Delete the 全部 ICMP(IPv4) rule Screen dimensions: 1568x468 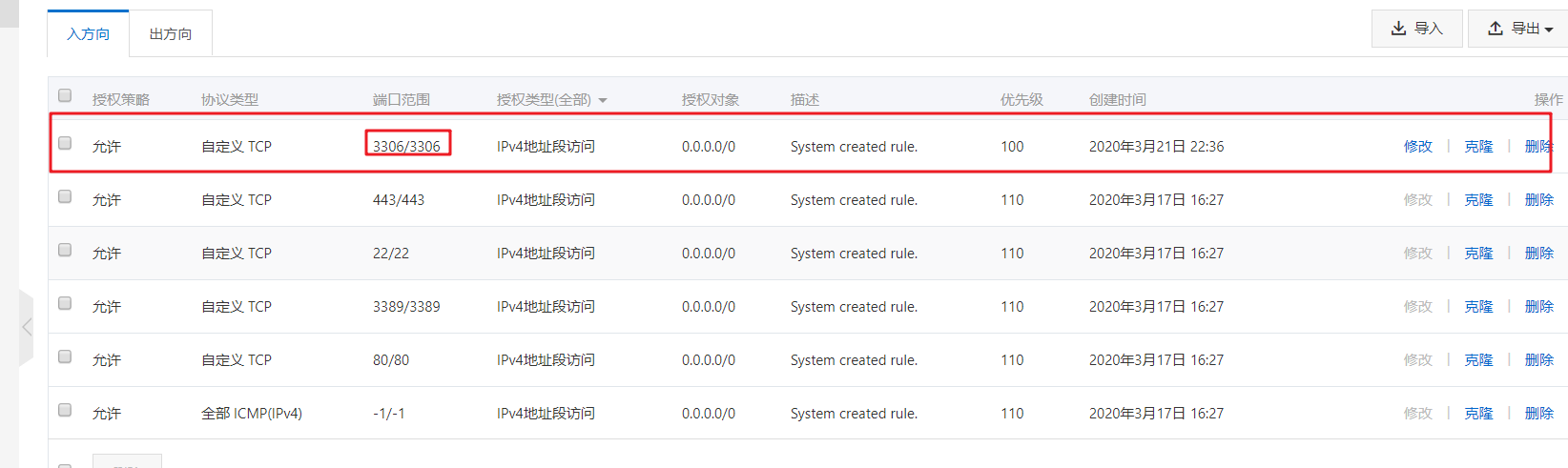pyautogui.click(x=1538, y=414)
